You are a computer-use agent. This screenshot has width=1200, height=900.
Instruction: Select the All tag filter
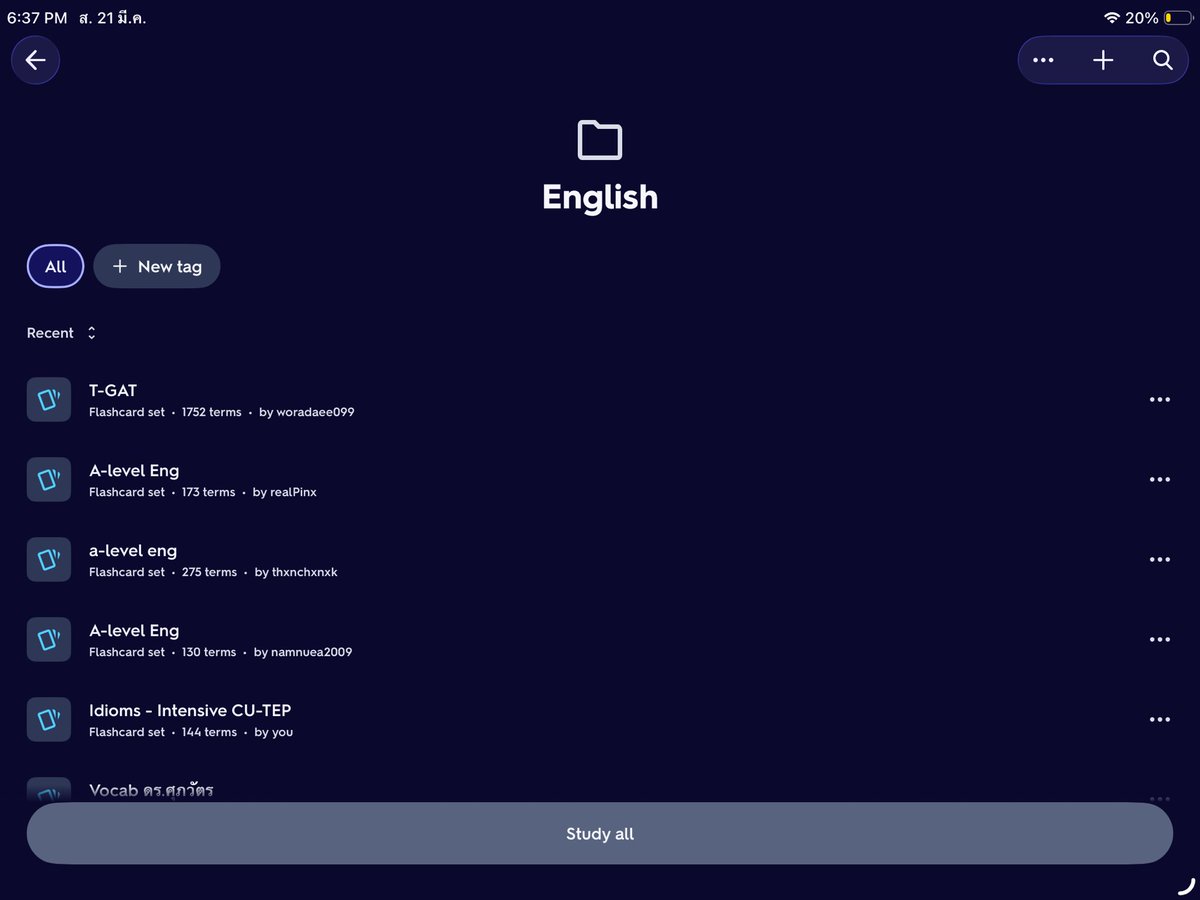pyautogui.click(x=56, y=266)
